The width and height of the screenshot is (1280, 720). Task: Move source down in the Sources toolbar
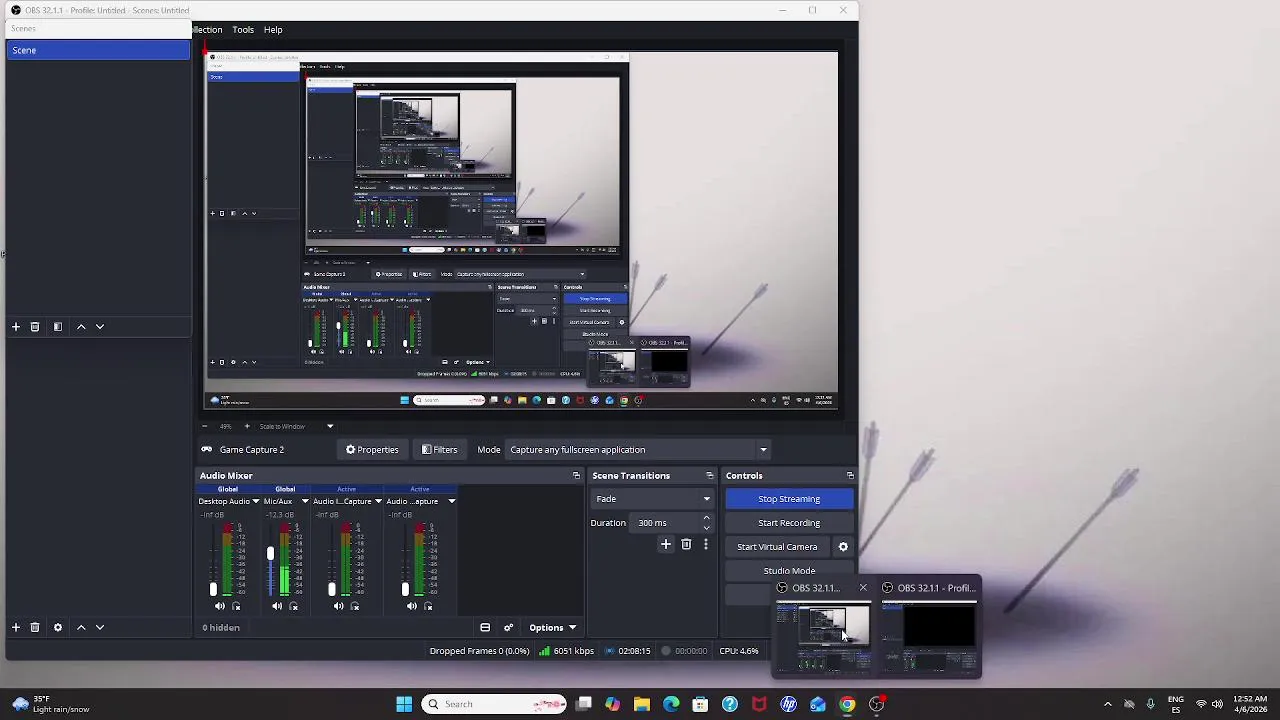[x=100, y=627]
